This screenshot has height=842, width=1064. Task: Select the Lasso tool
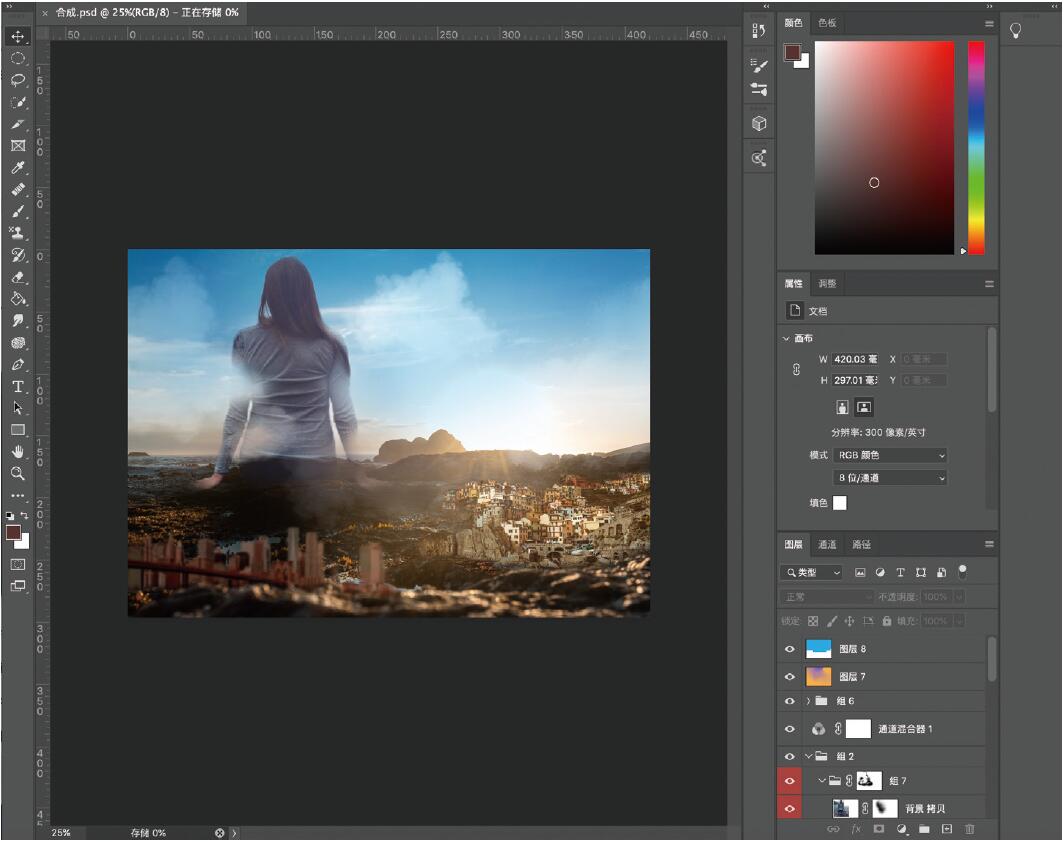tap(18, 80)
